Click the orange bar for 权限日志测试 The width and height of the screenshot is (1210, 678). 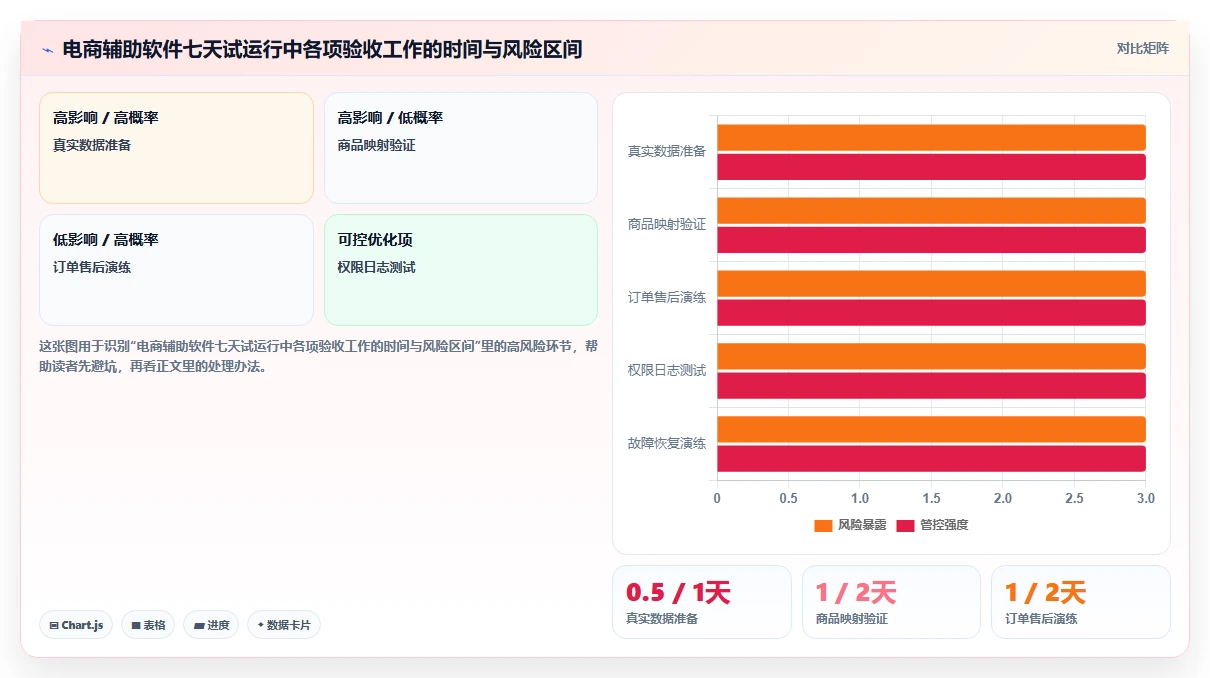point(931,356)
